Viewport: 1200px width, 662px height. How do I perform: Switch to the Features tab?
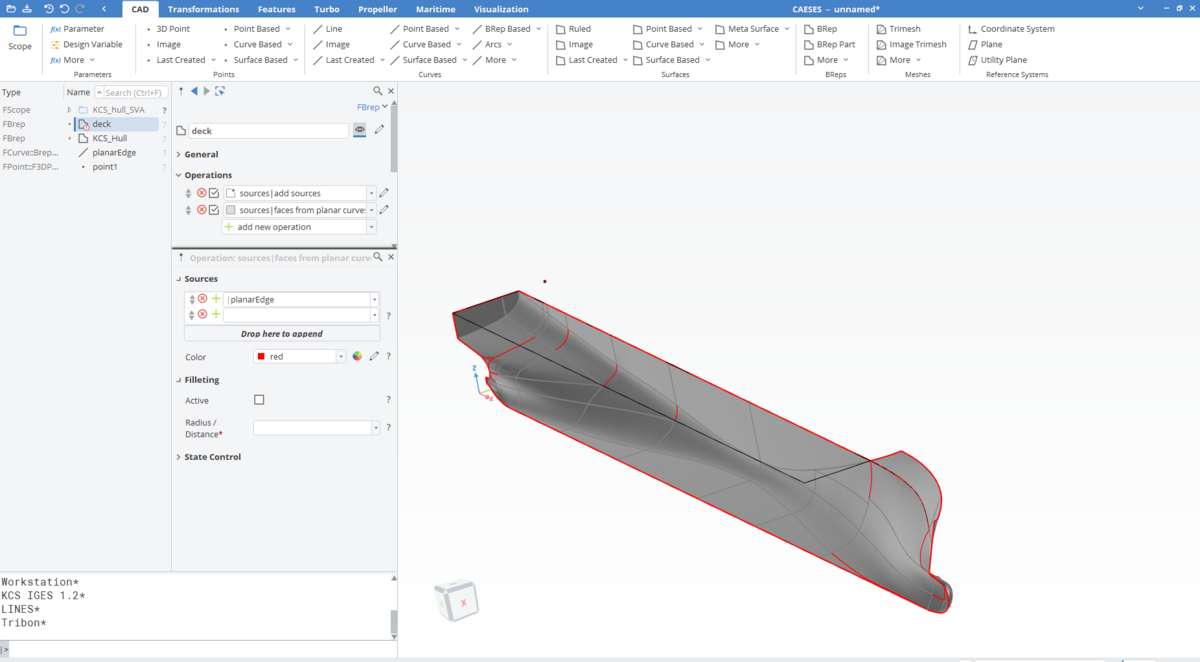[276, 9]
